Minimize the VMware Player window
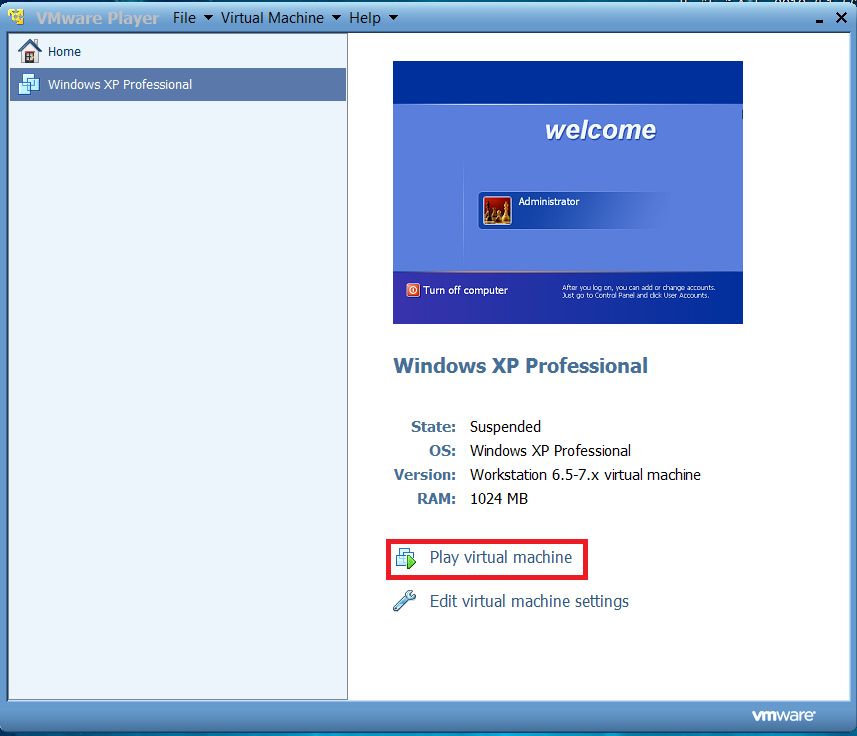 [x=819, y=20]
